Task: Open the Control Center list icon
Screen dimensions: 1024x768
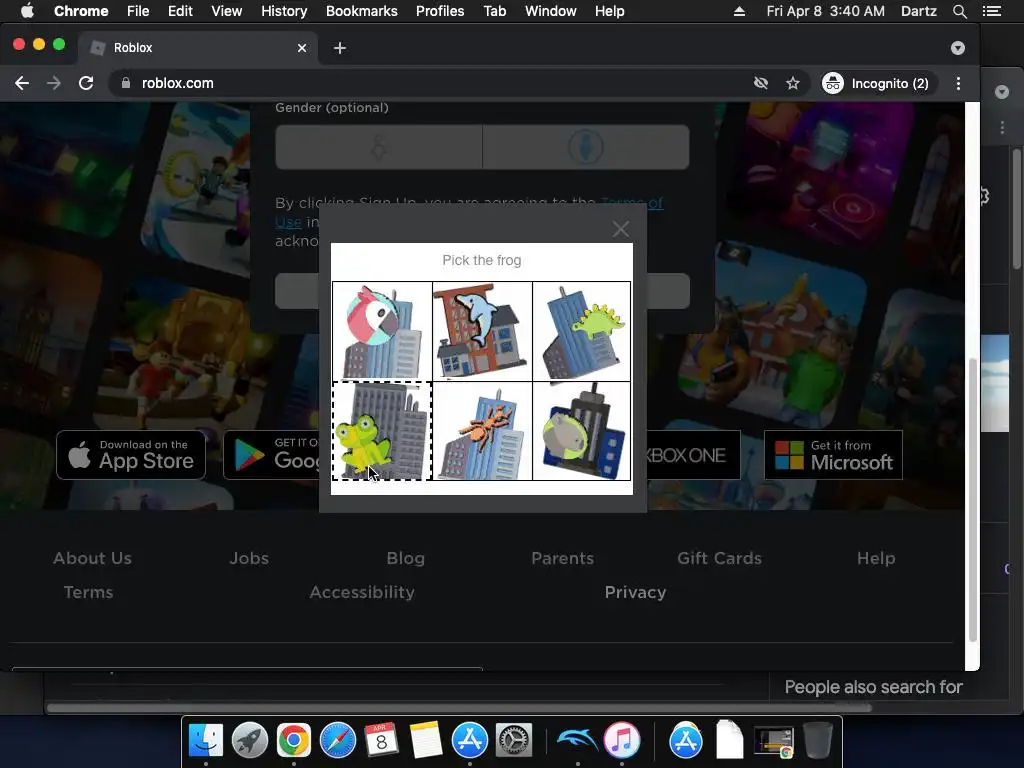Action: pos(991,11)
